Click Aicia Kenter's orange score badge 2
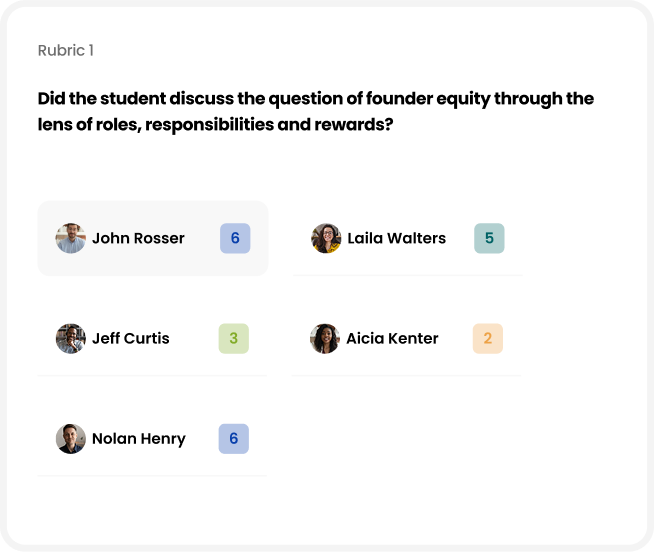This screenshot has width=654, height=552. [x=487, y=338]
